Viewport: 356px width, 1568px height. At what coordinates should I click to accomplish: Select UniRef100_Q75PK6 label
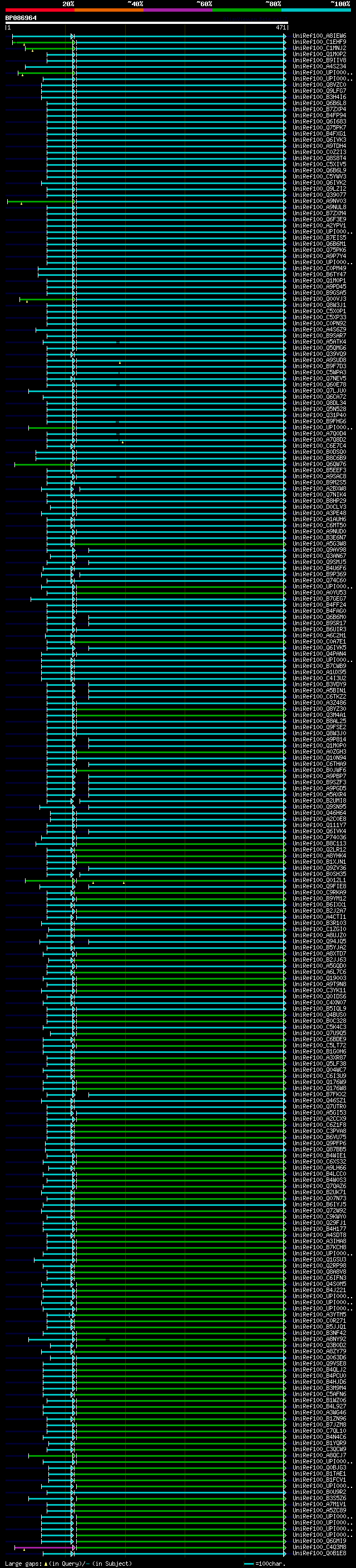[319, 250]
